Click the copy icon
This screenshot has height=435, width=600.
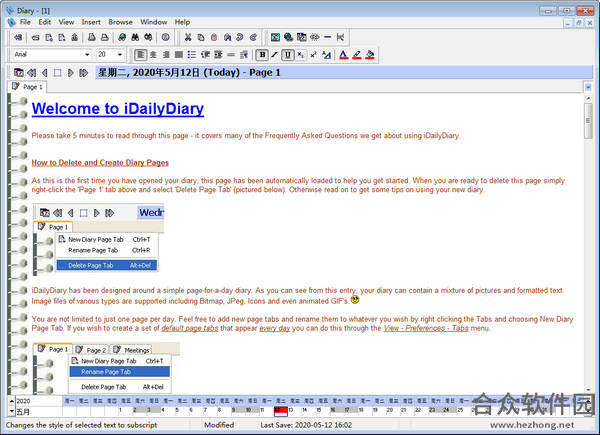[201, 37]
